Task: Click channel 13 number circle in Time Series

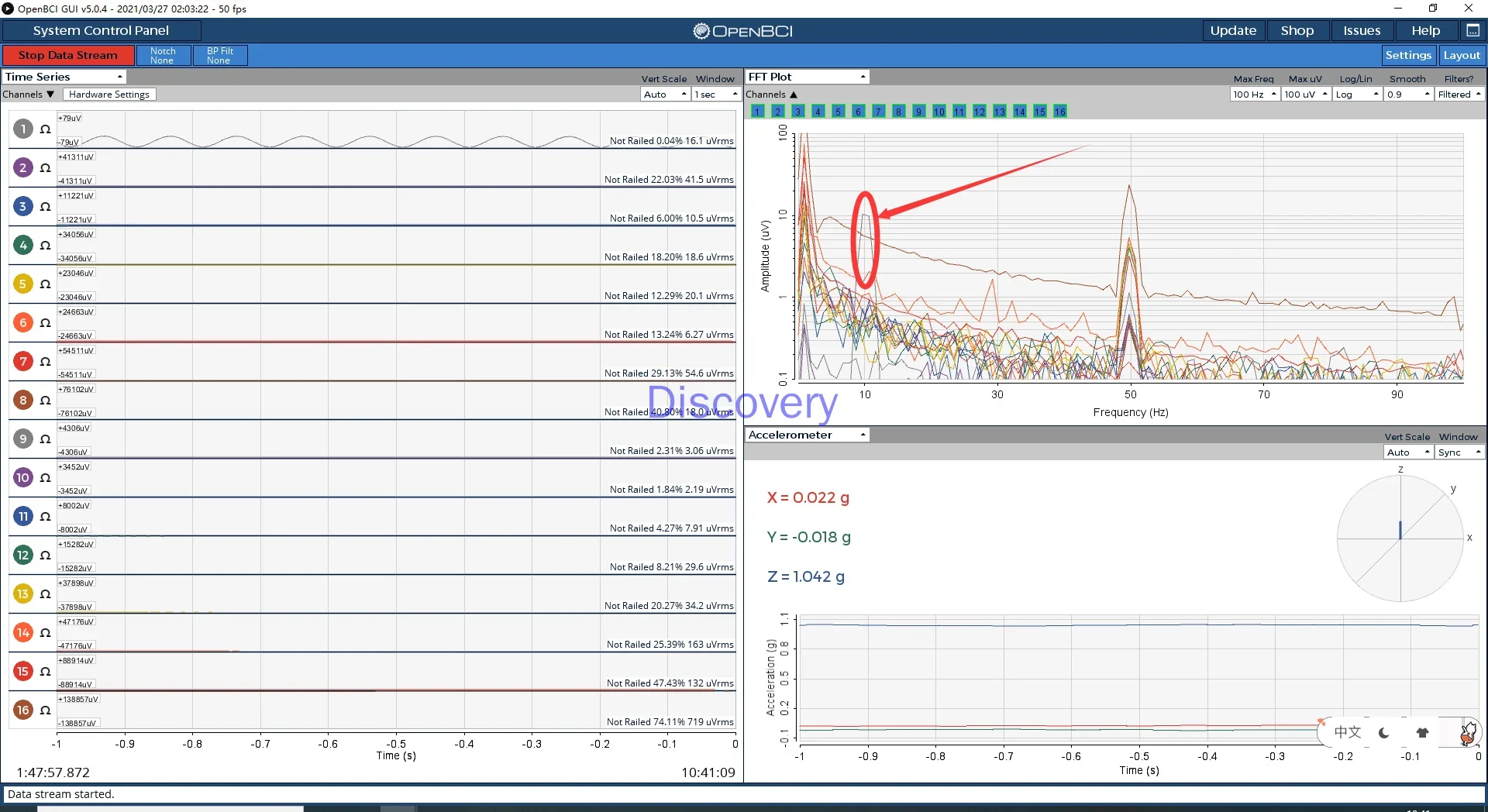Action: [23, 594]
